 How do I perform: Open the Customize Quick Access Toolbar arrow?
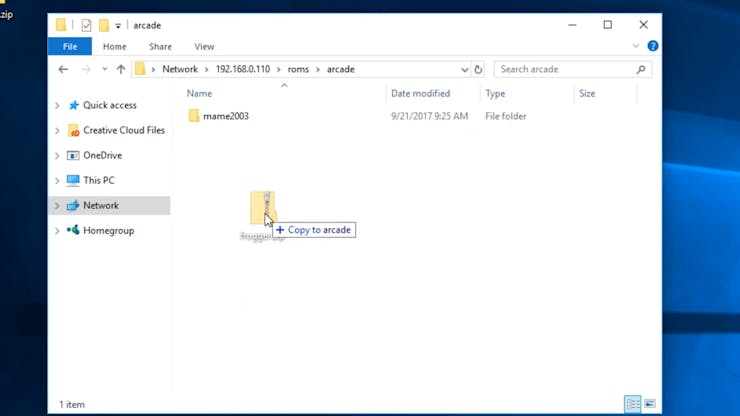(118, 26)
